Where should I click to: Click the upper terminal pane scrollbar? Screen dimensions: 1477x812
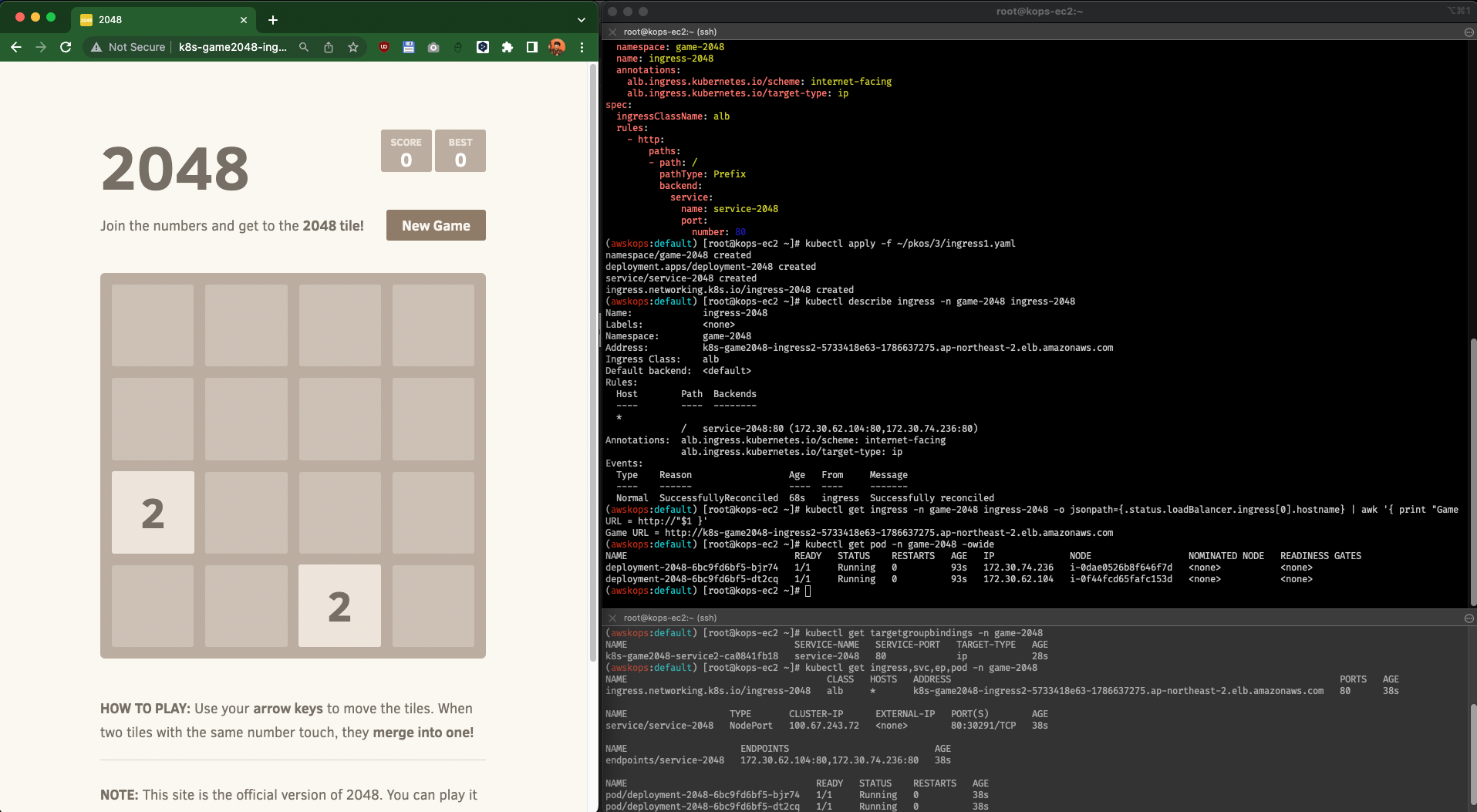pos(1472,470)
